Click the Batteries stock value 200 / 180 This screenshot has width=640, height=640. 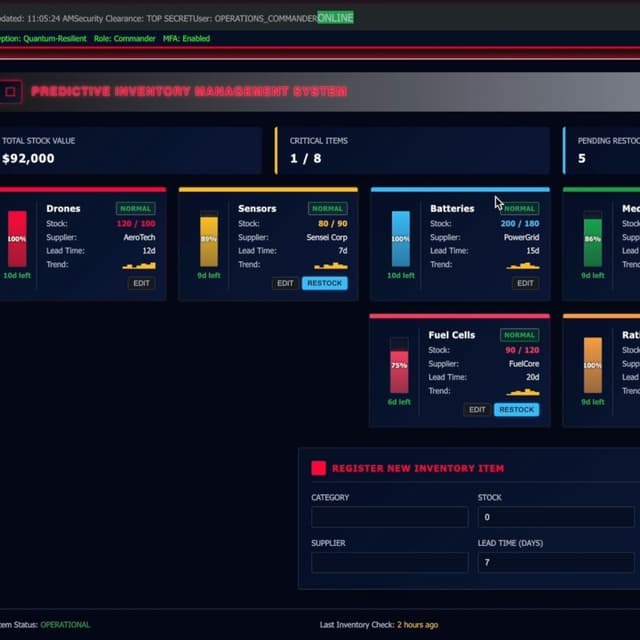[x=520, y=224]
